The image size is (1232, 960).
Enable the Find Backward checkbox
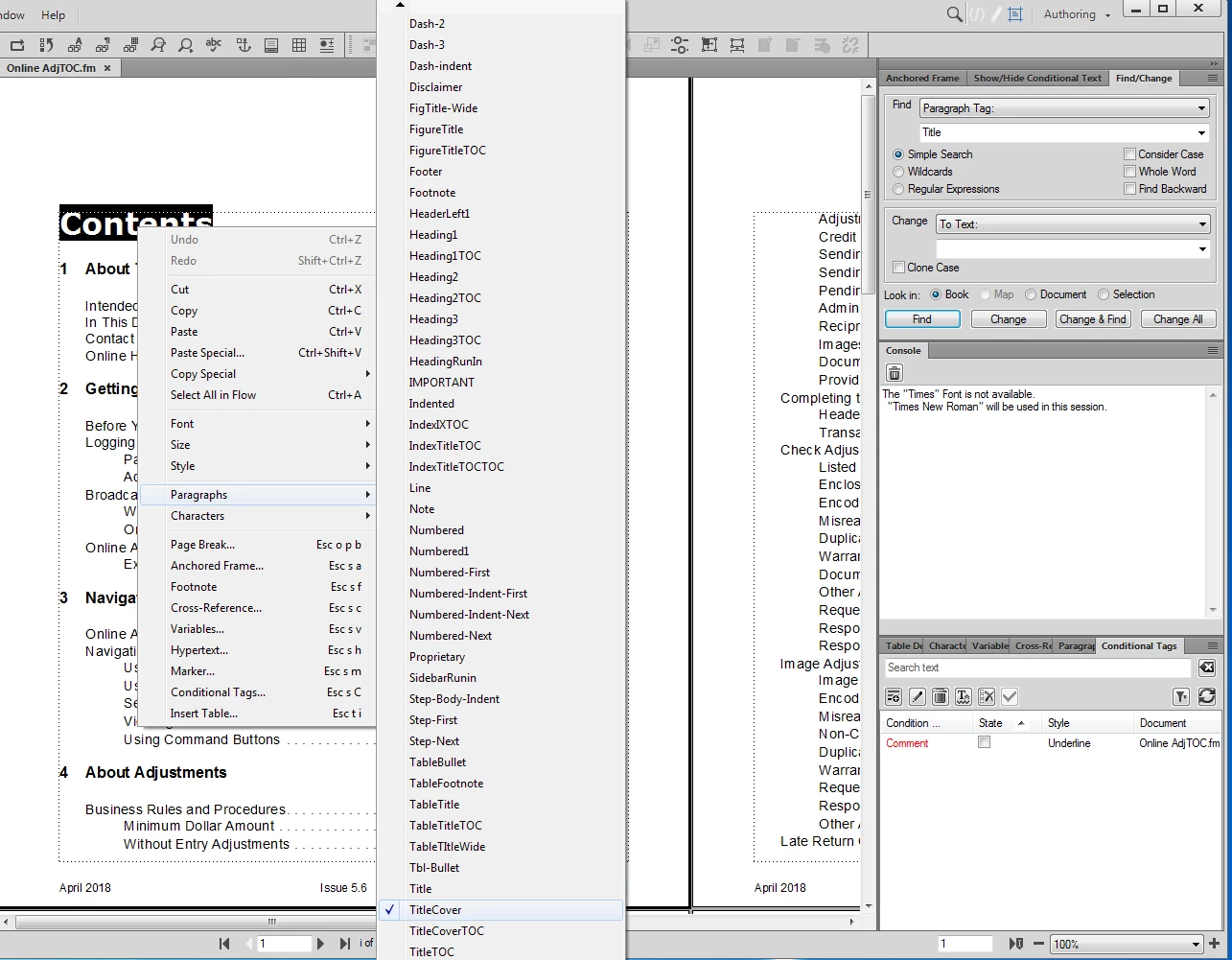click(x=1129, y=189)
